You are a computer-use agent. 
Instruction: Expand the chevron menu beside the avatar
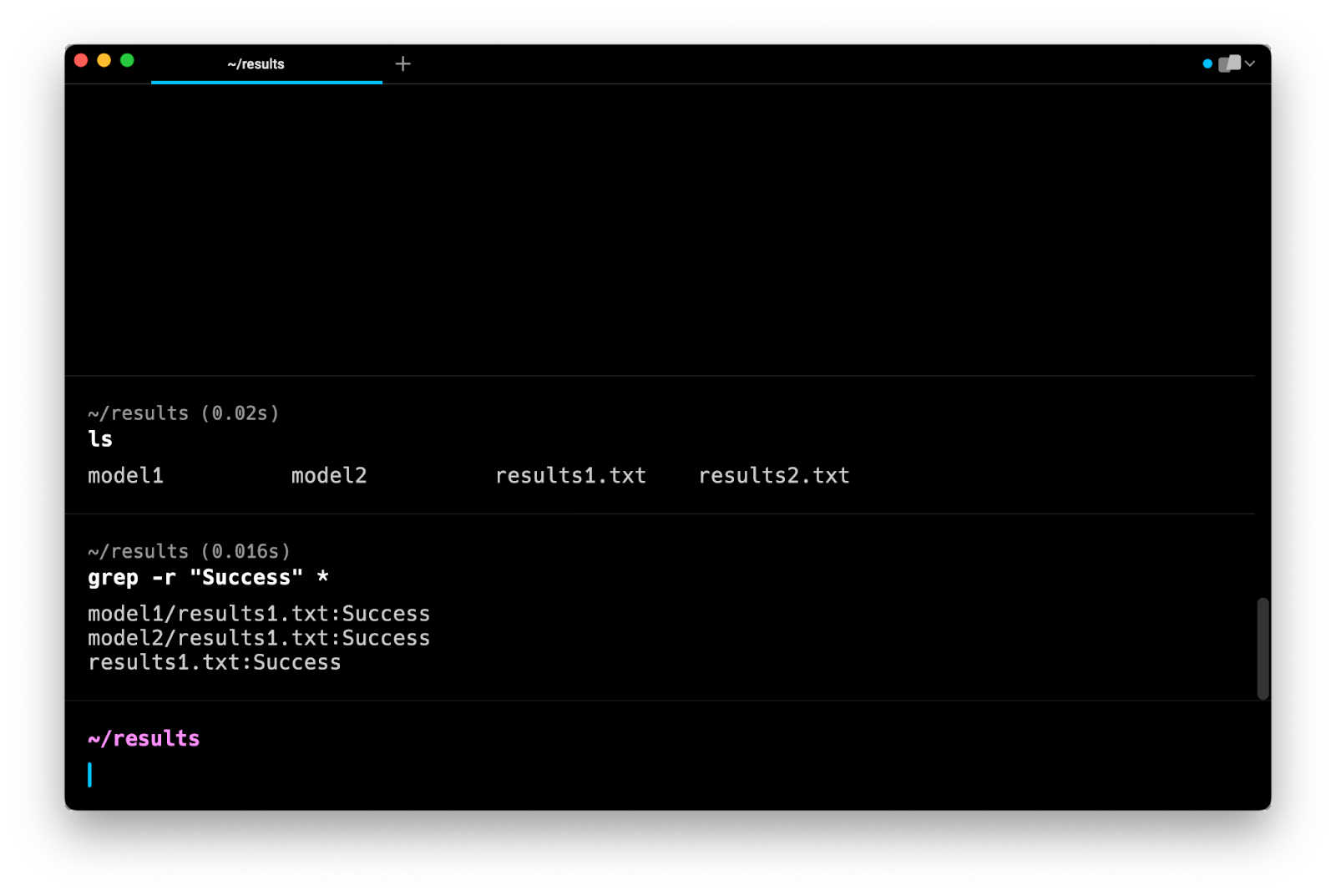1250,64
